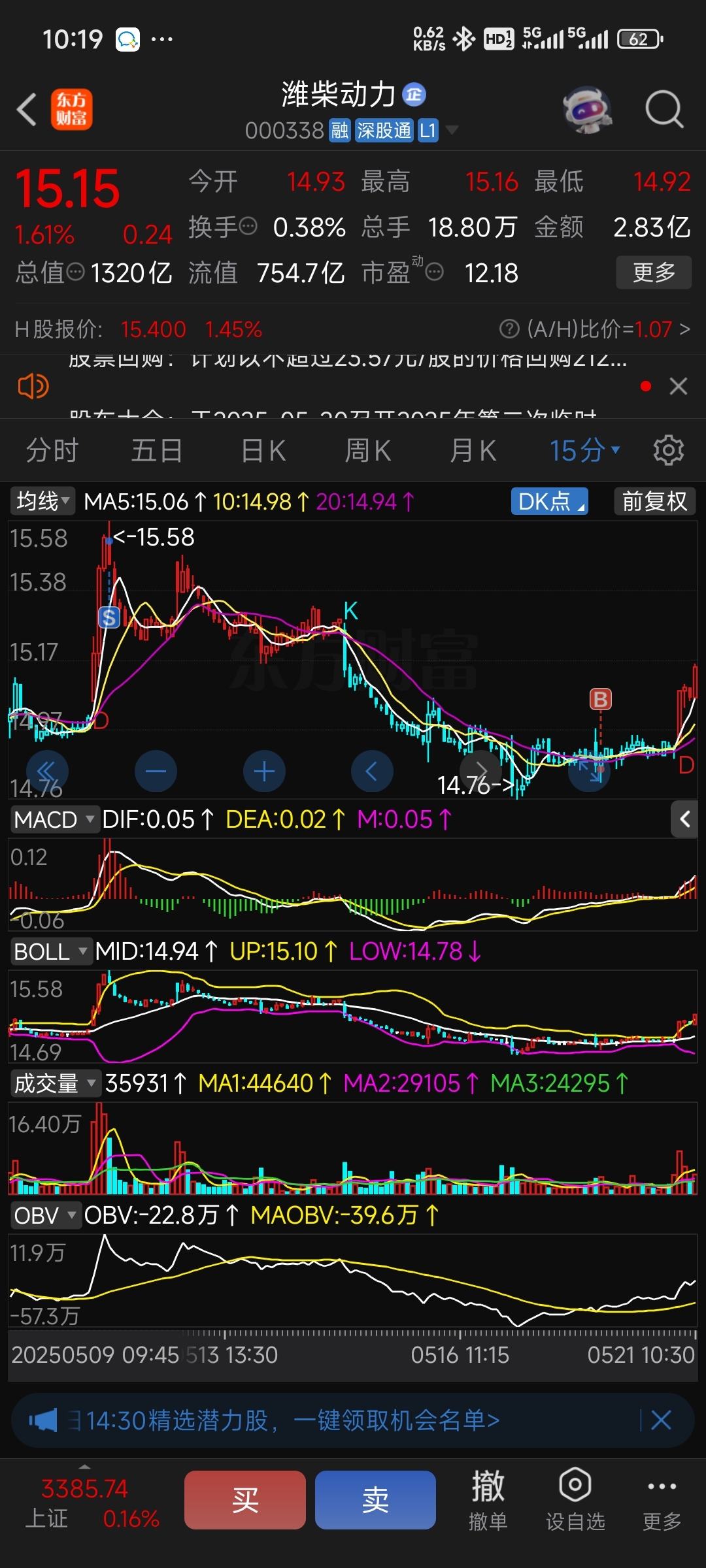Tap the A/H ratio help icon

(x=509, y=329)
